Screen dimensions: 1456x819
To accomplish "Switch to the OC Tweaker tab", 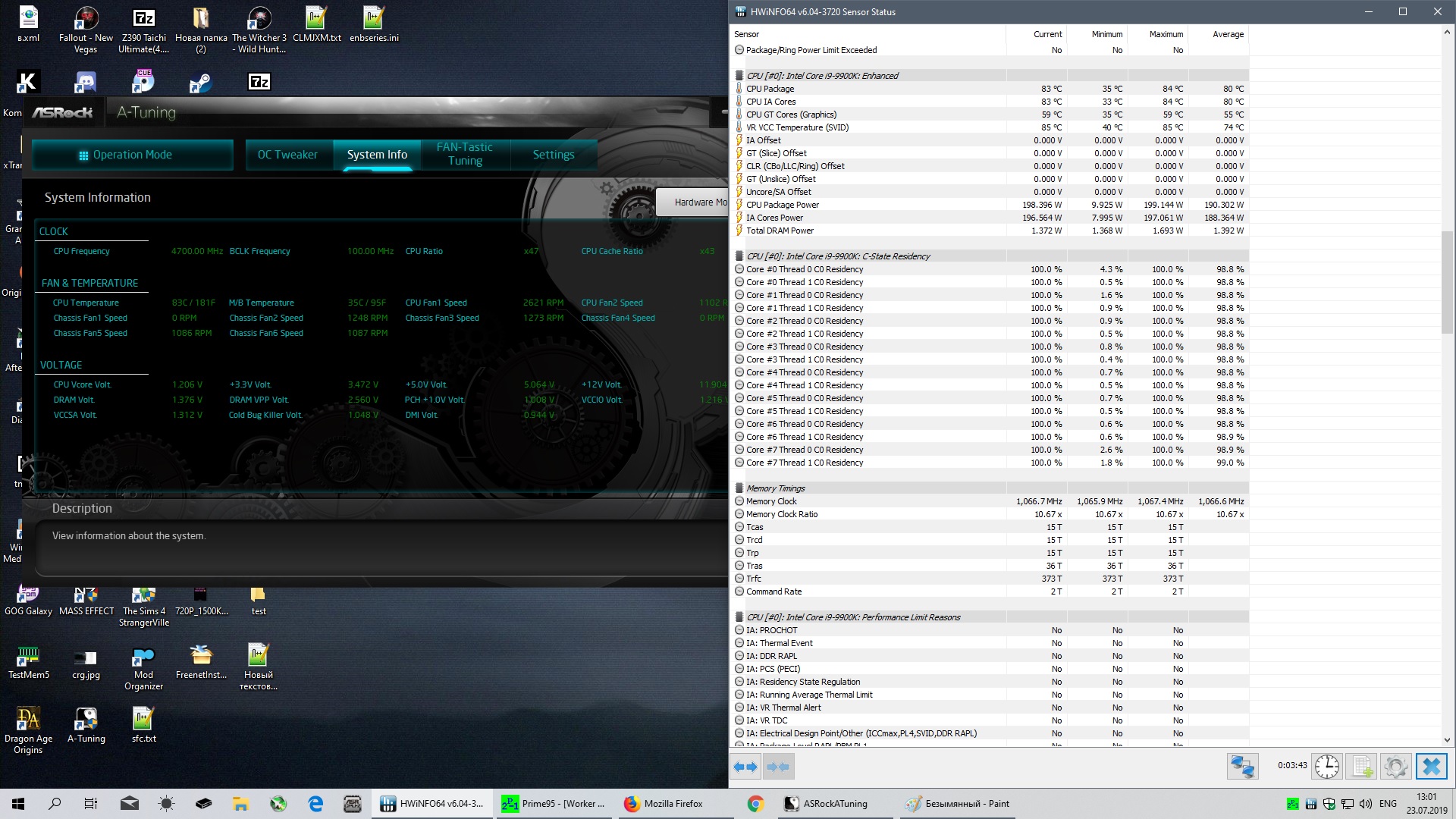I will pyautogui.click(x=287, y=155).
